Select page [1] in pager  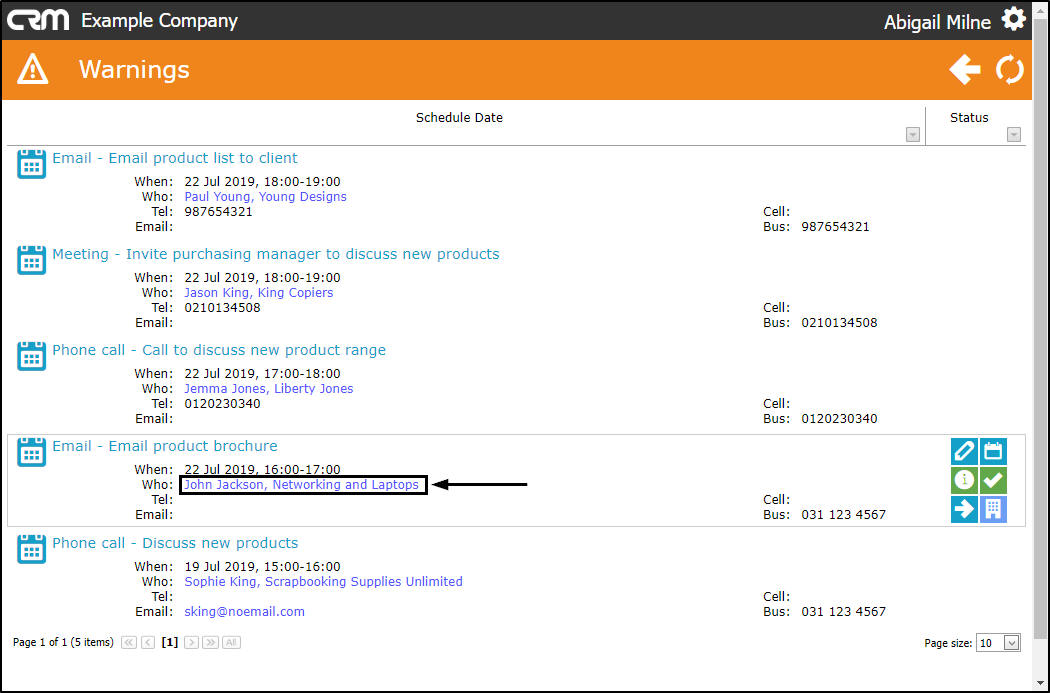coord(170,642)
